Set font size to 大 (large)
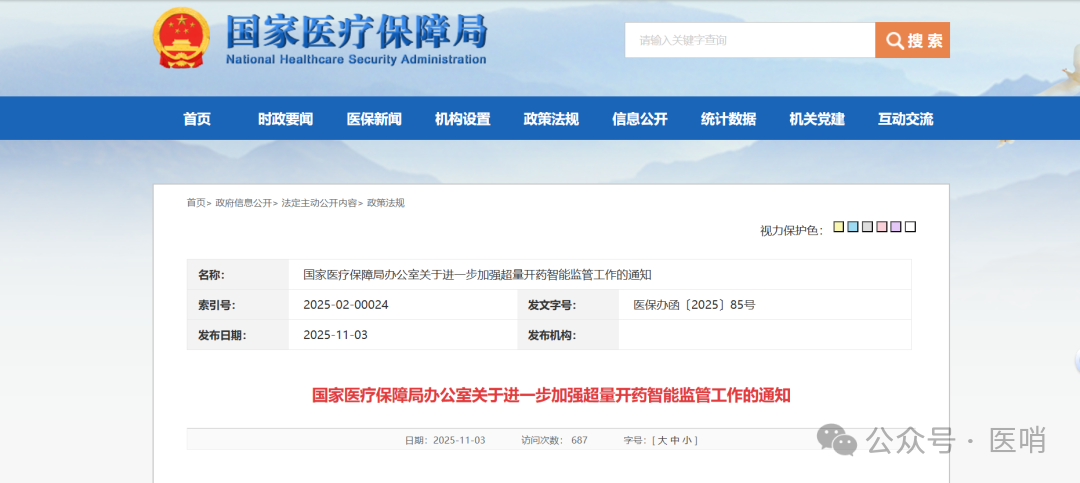 pos(661,440)
